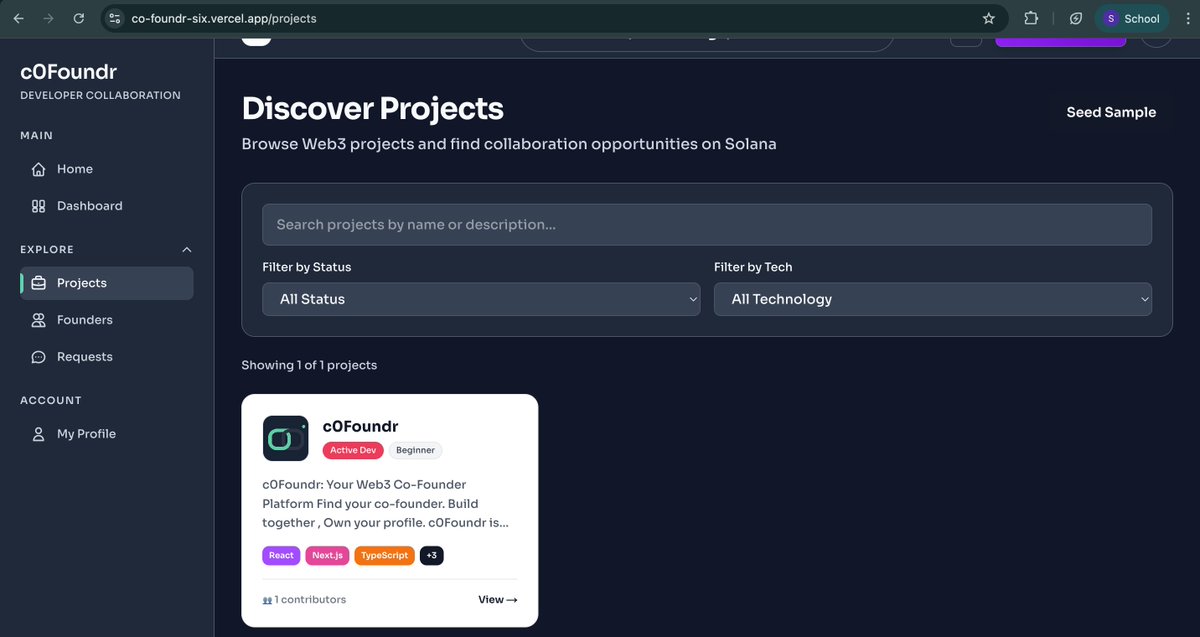Viewport: 1200px width, 637px height.
Task: Open Home in the sidebar
Action: (x=107, y=169)
